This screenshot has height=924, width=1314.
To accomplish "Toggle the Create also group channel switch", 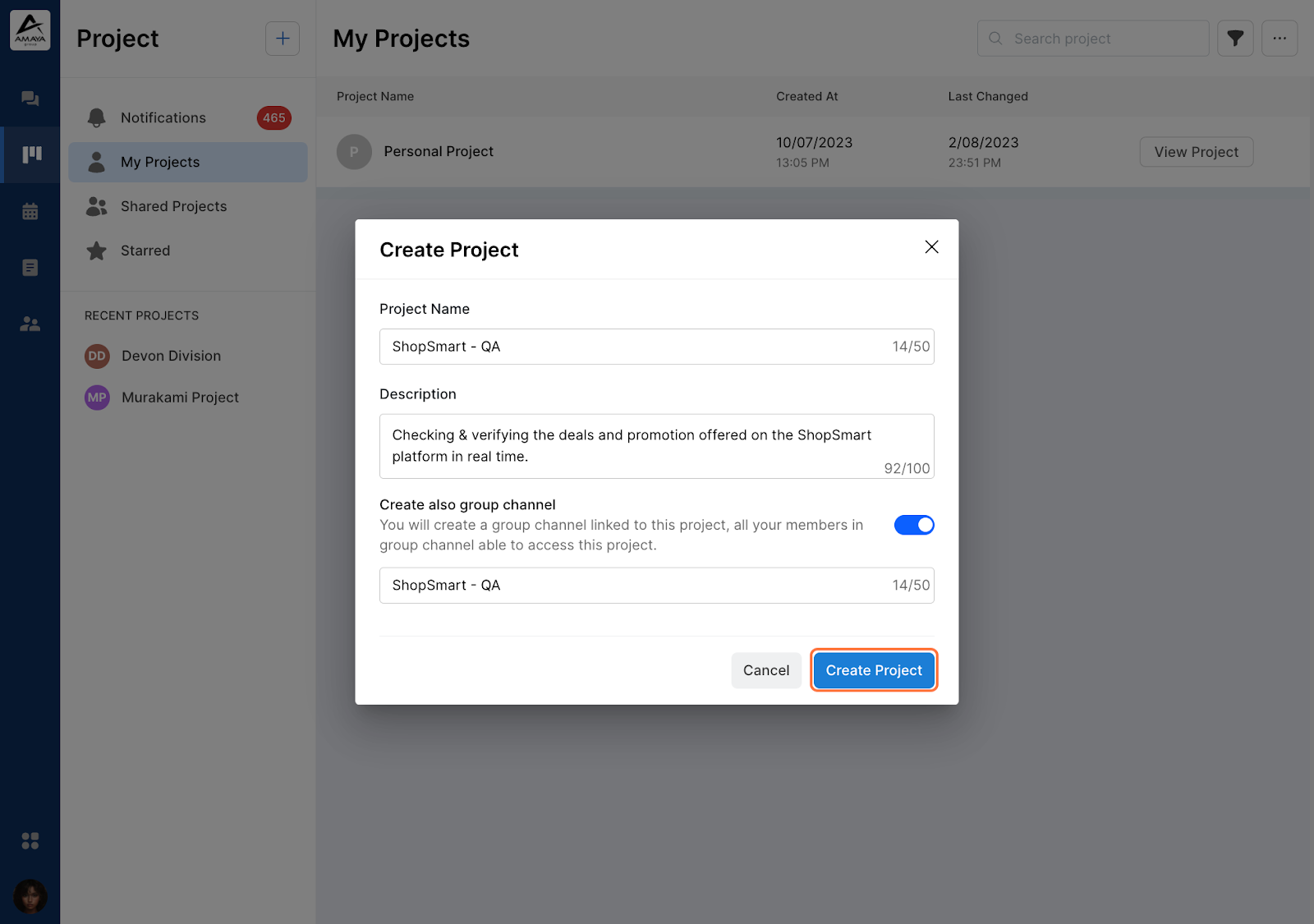I will 914,525.
